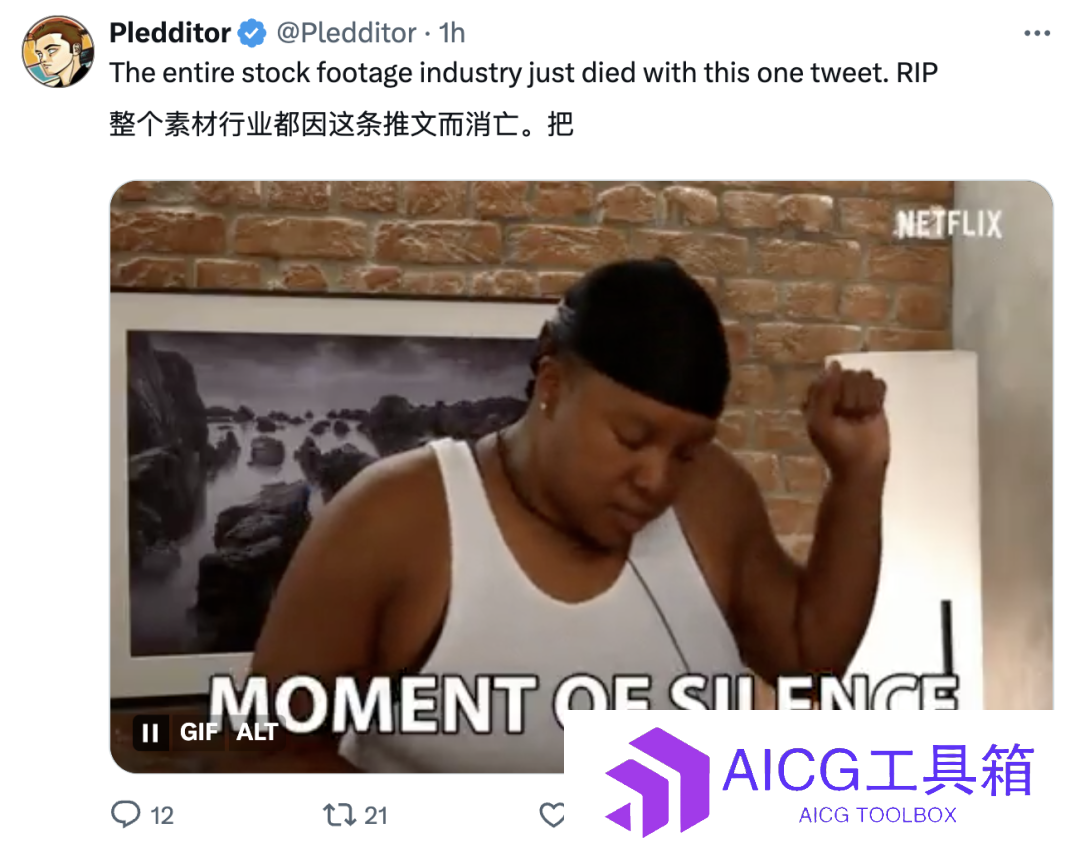Click the Pledditor display name
The image size is (1080, 848).
click(x=170, y=32)
